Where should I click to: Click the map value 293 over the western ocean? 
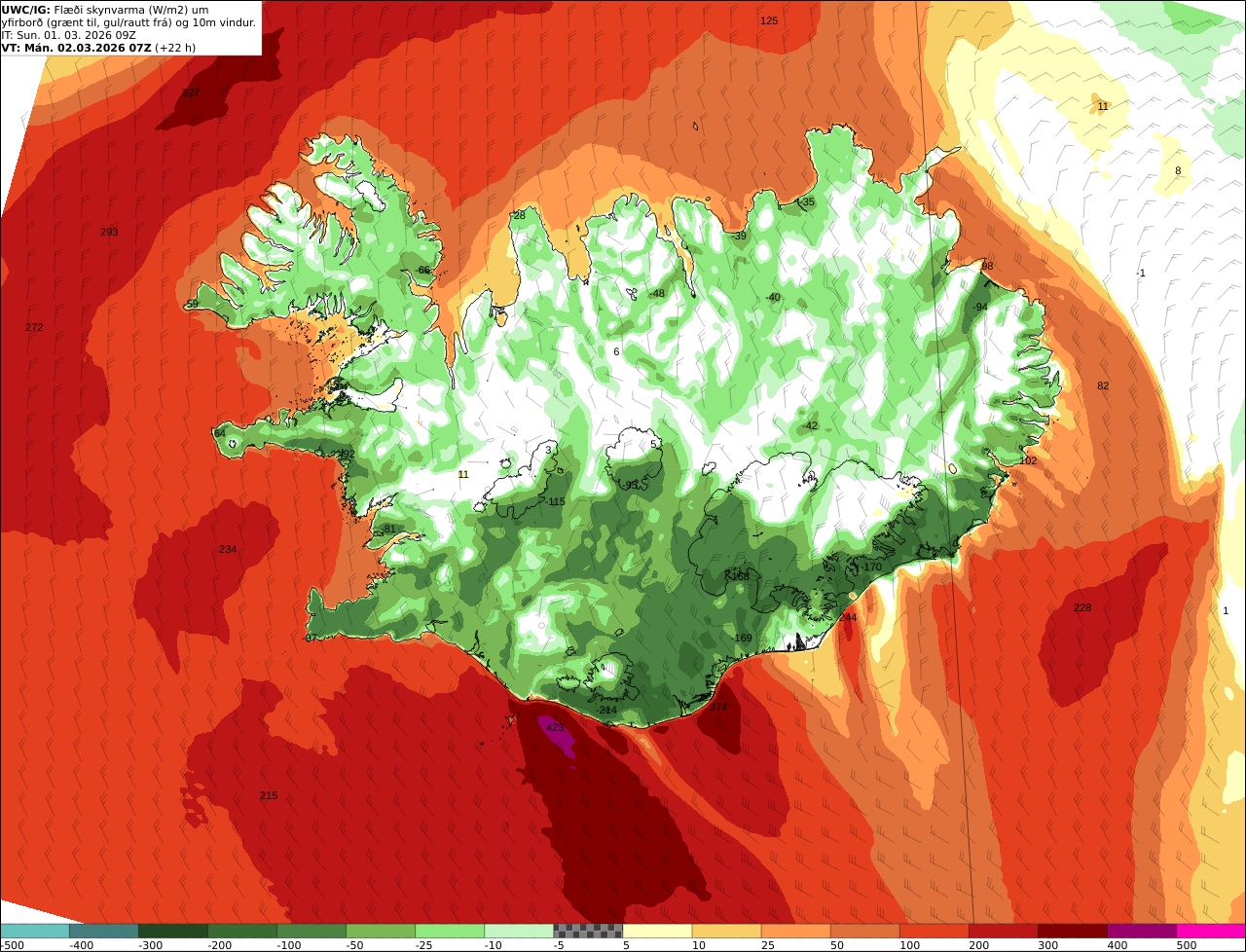coord(109,233)
